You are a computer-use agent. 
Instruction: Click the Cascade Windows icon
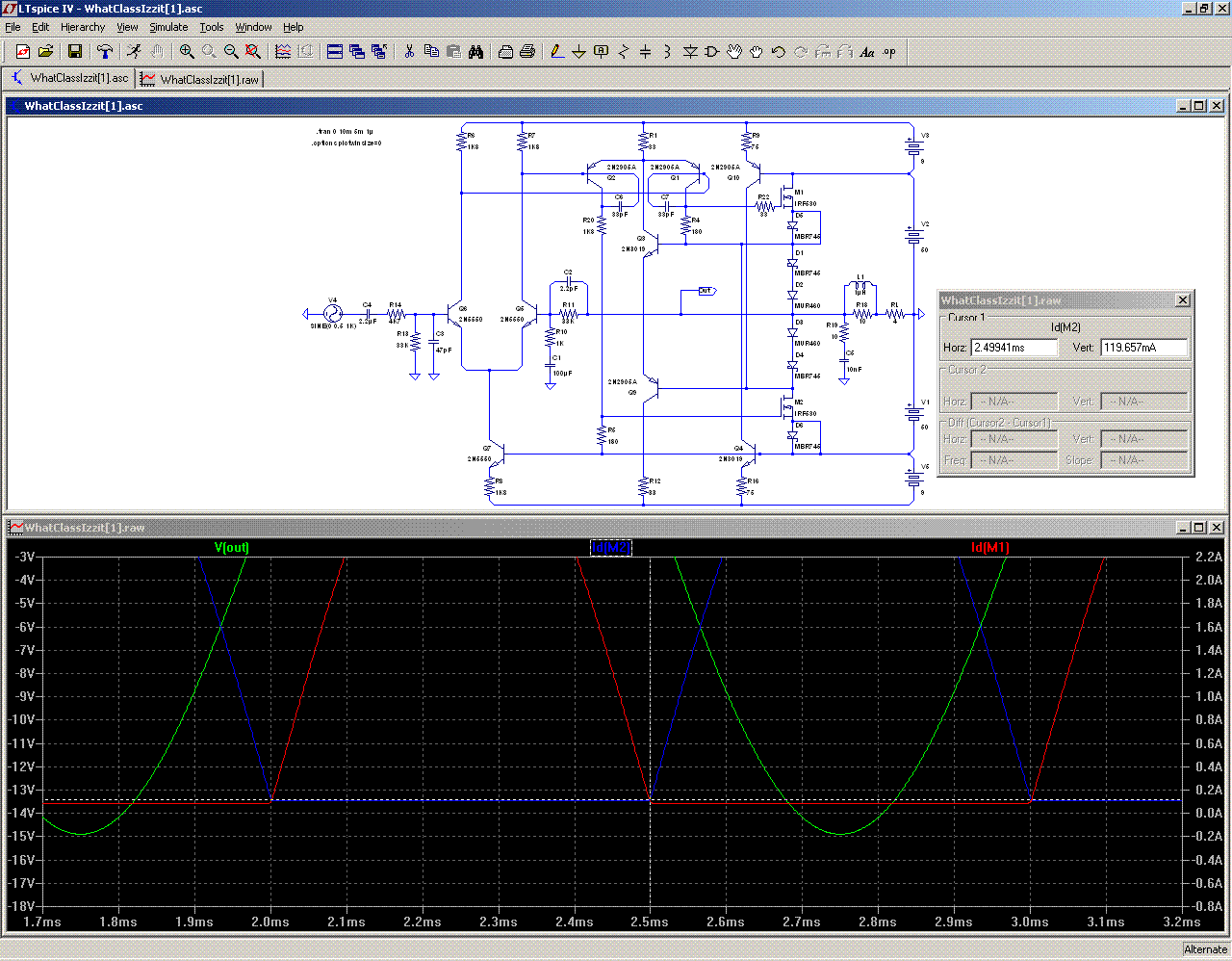pyautogui.click(x=357, y=52)
